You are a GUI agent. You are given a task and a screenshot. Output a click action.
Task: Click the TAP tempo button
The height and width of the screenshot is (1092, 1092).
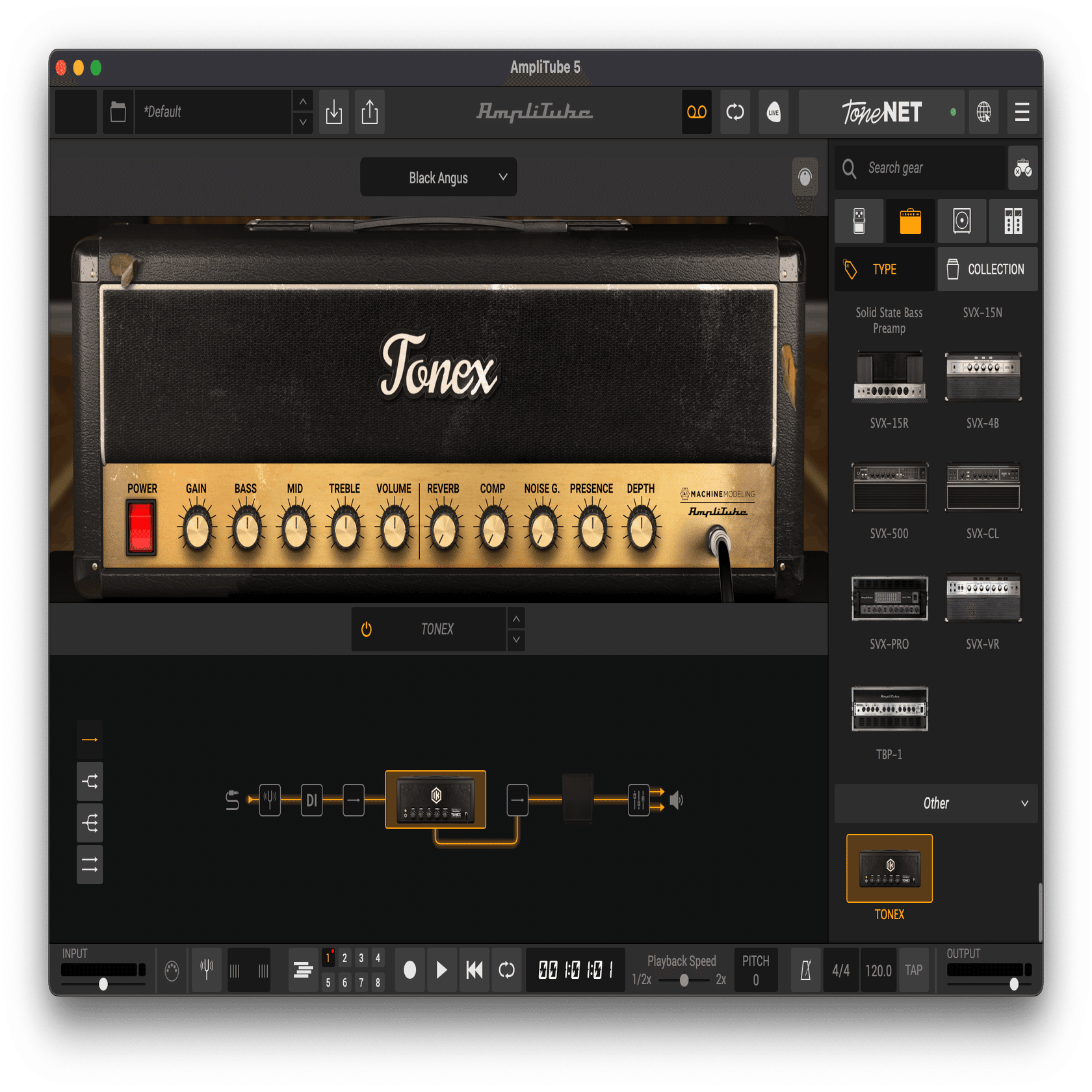(914, 970)
